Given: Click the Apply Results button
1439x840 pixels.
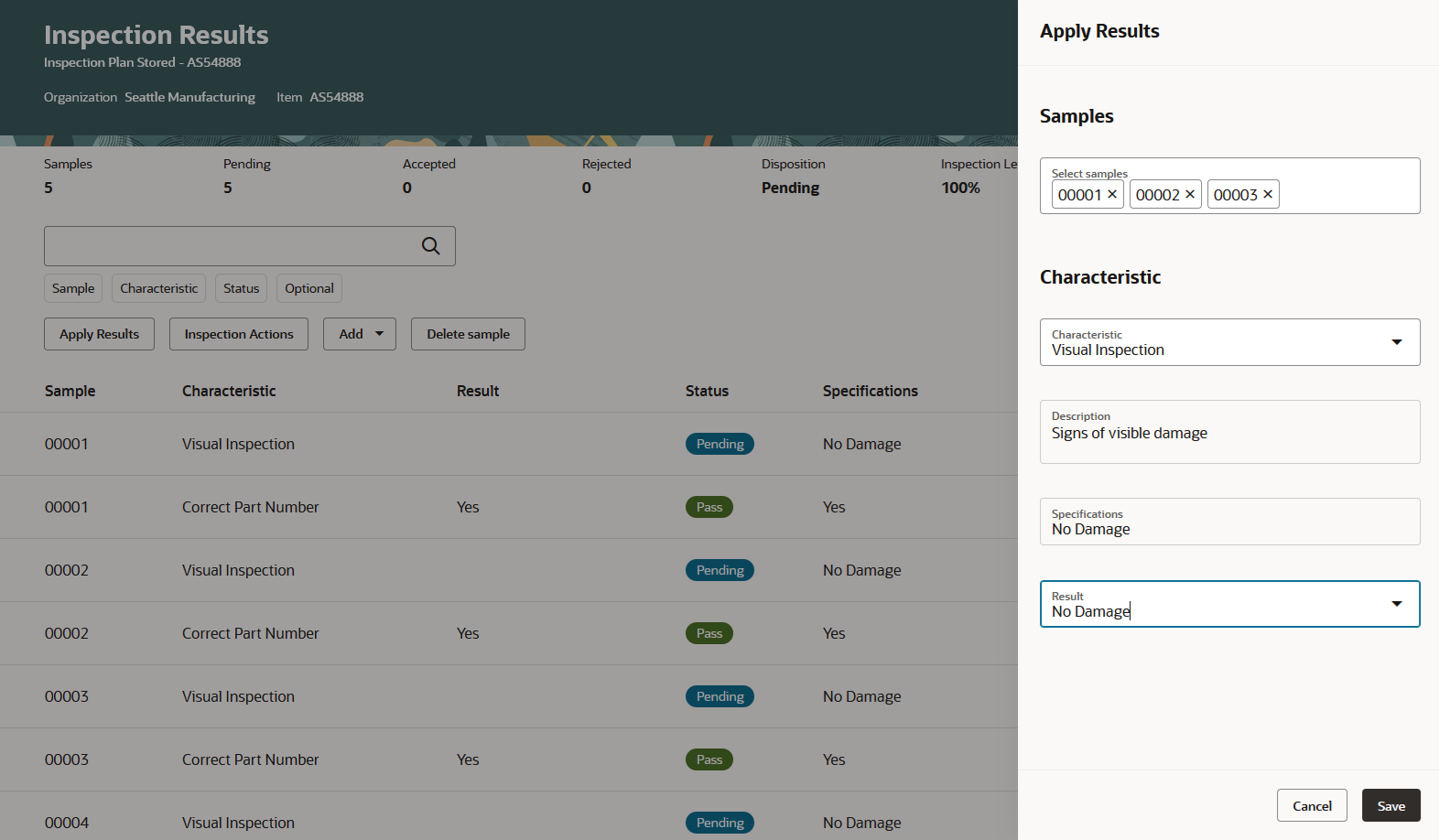Looking at the screenshot, I should pyautogui.click(x=99, y=334).
